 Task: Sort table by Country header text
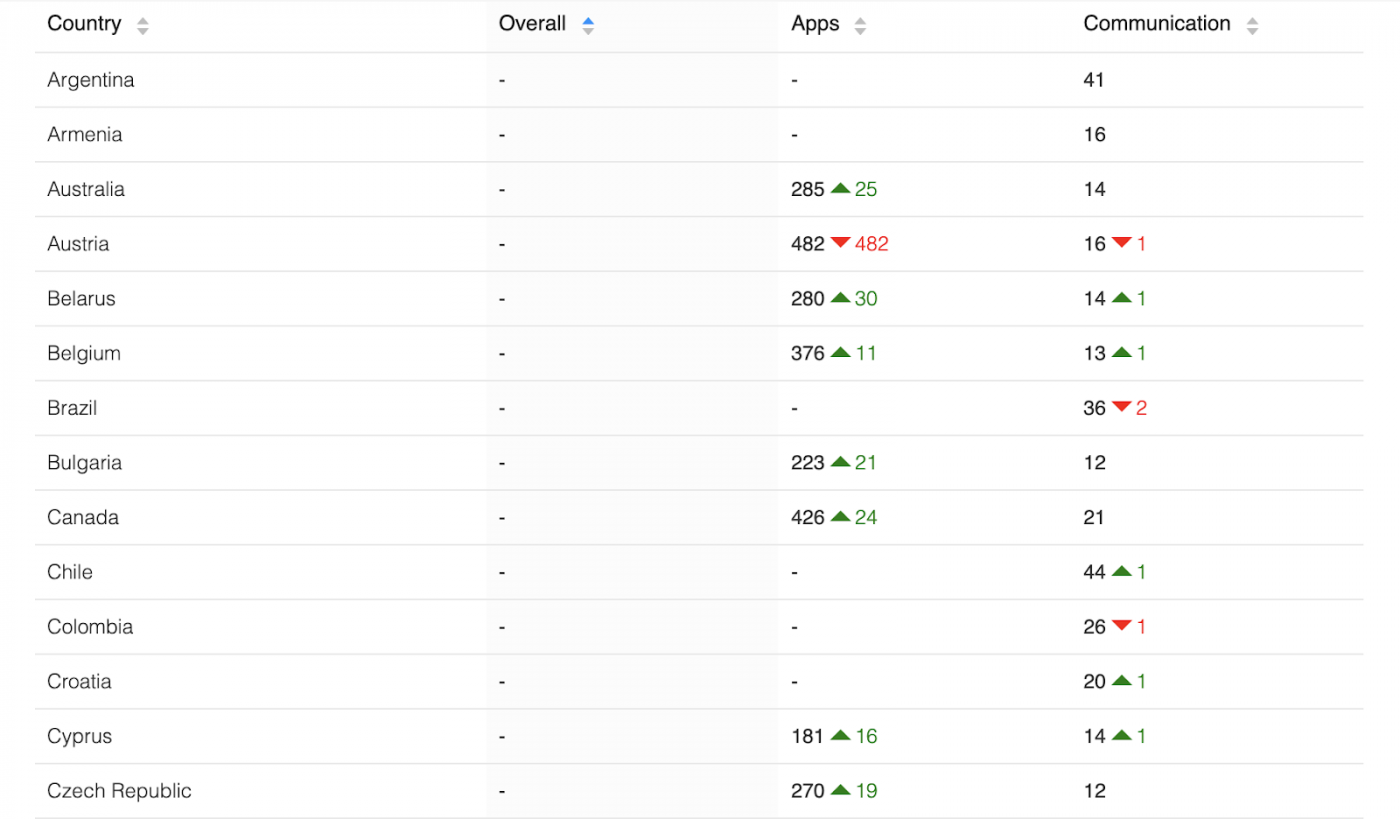coord(84,24)
